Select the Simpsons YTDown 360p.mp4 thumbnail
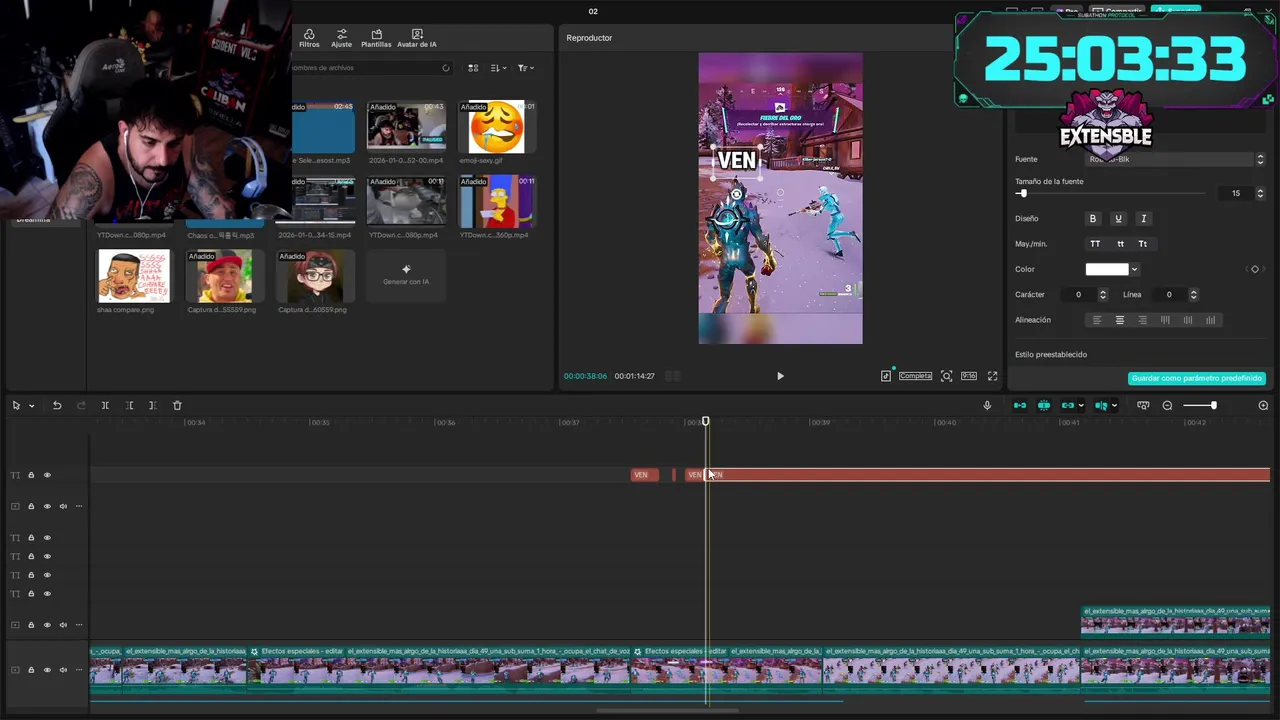This screenshot has height=720, width=1280. click(497, 201)
